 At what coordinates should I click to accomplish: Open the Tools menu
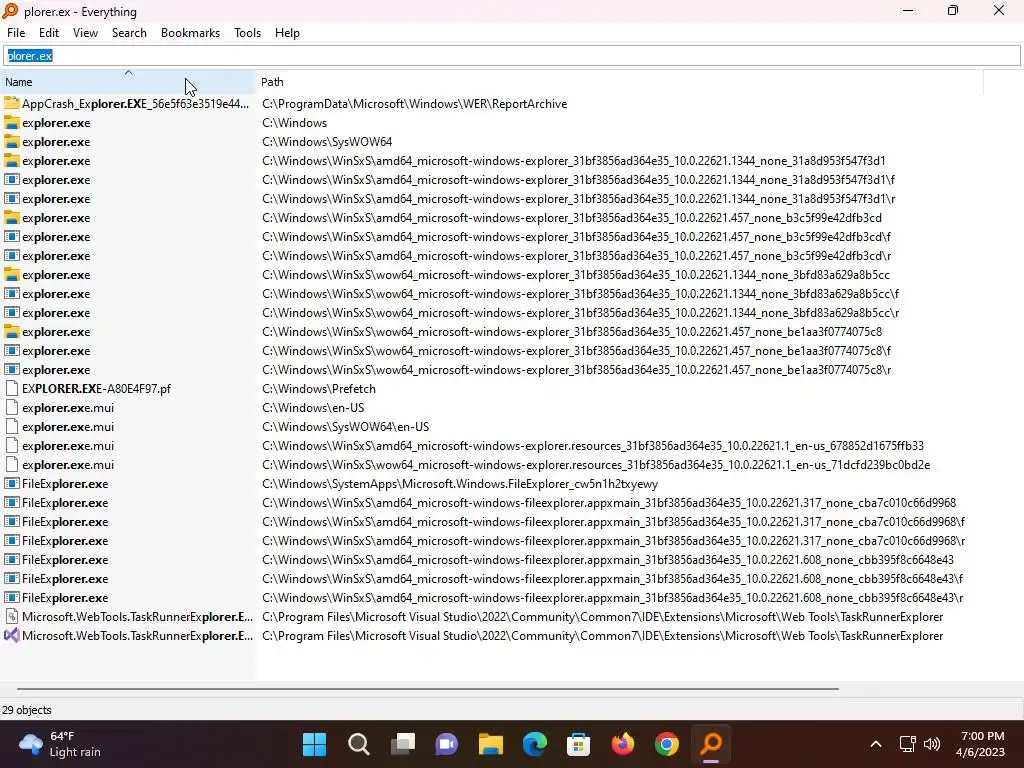(247, 33)
